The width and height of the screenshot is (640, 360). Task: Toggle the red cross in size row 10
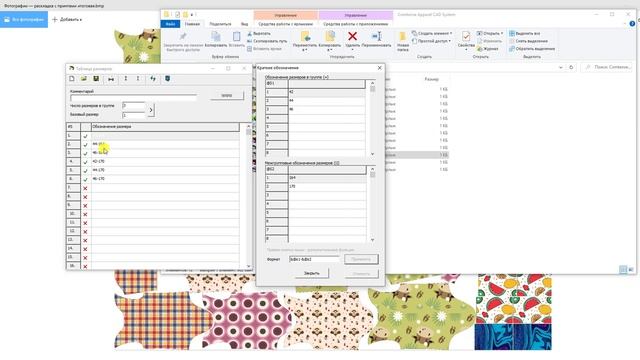[85, 214]
